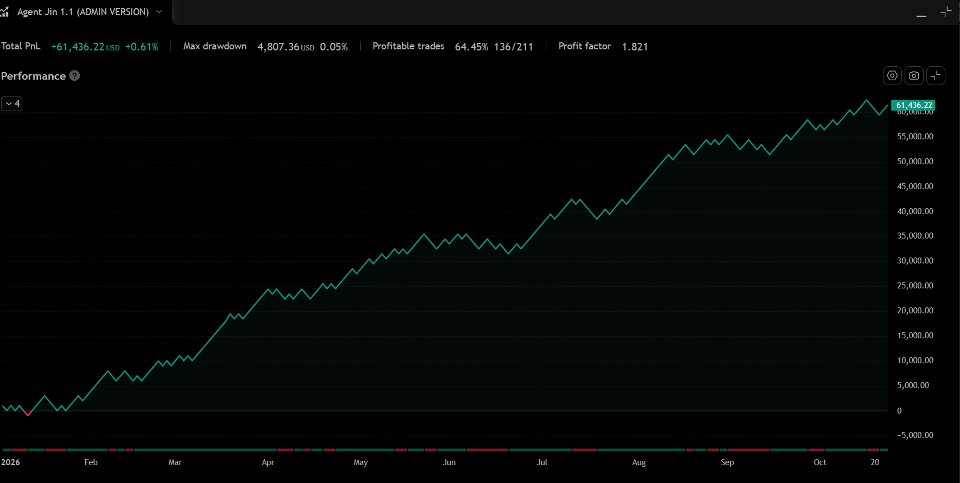This screenshot has width=960, height=483.
Task: Click the Profitable trades label
Action: 408,47
